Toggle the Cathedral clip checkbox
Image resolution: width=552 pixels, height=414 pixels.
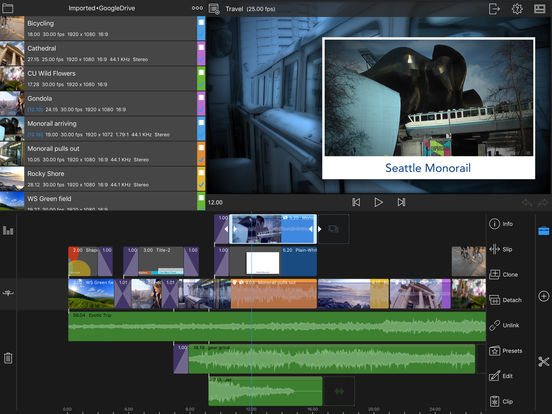pyautogui.click(x=201, y=48)
